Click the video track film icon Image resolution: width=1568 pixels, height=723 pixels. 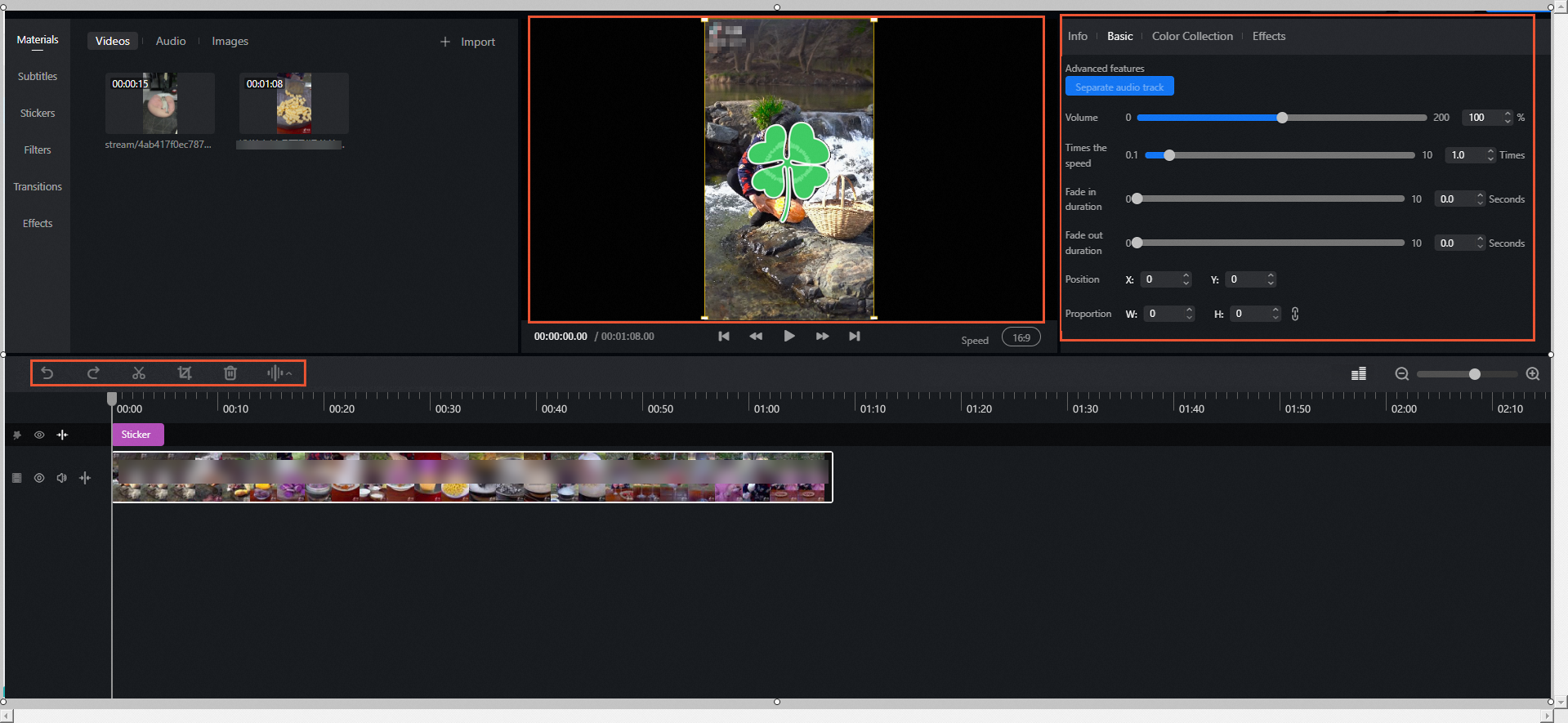17,478
